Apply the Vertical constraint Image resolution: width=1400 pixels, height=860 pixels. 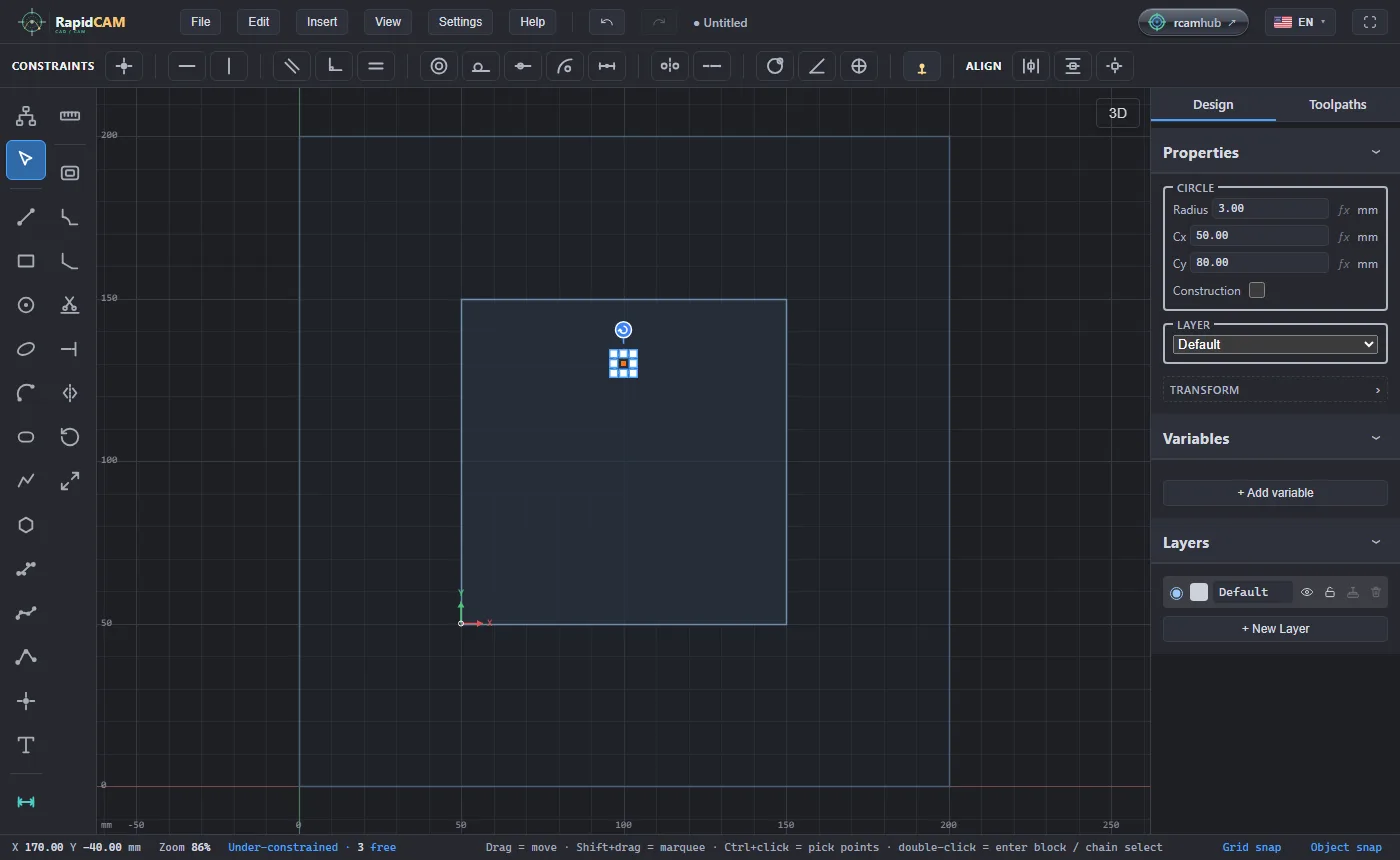click(x=229, y=66)
